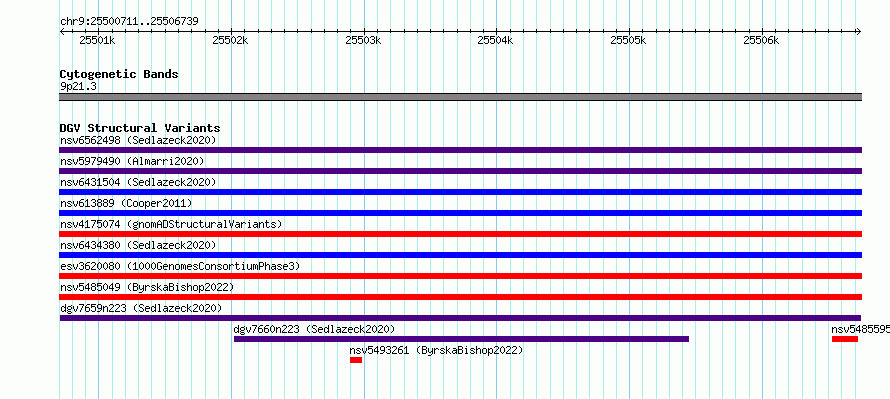Click the 25504k ruler tick label
This screenshot has height=399, width=890.
[x=496, y=40]
